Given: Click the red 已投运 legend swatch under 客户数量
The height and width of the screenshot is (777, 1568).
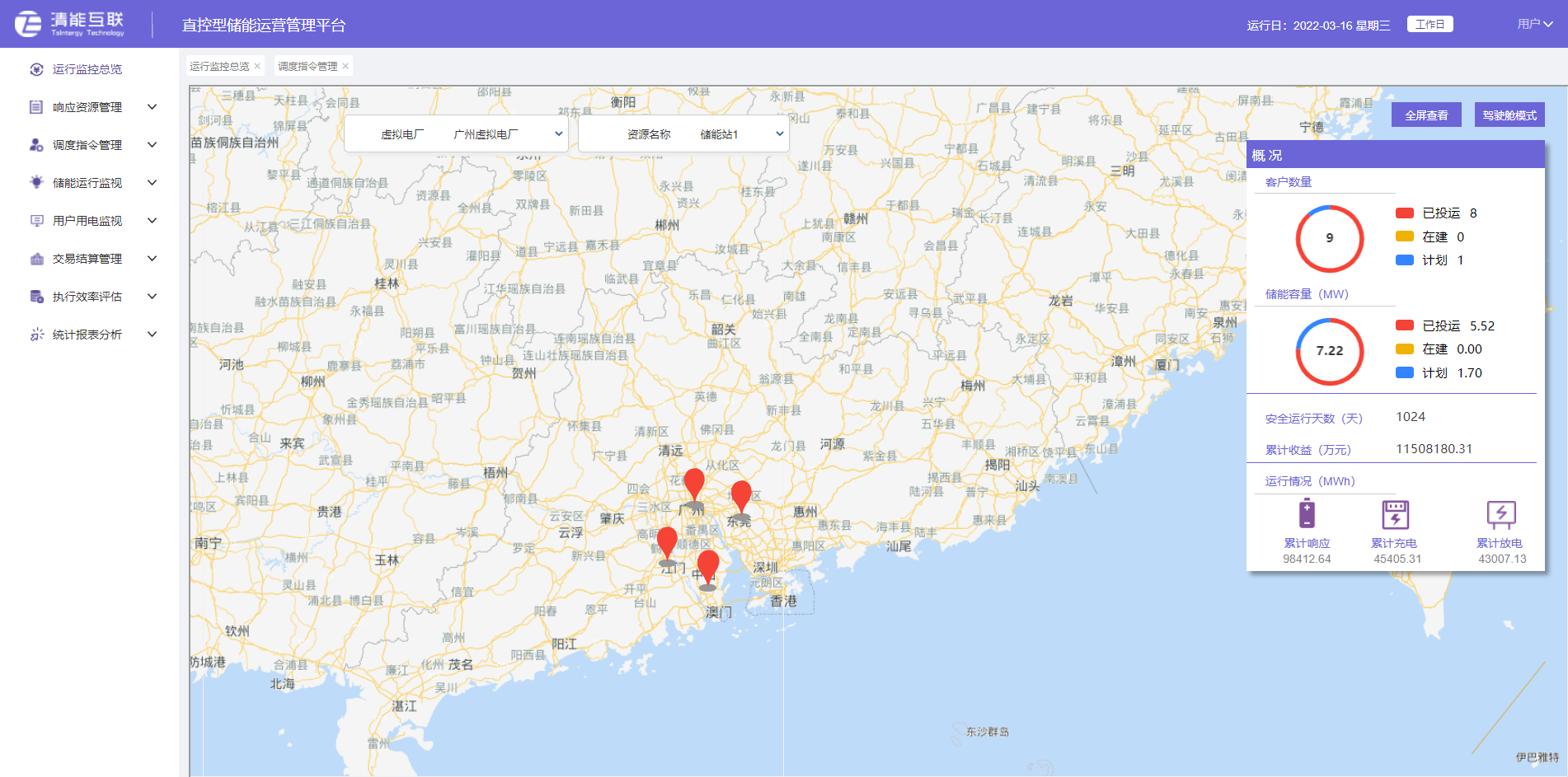Looking at the screenshot, I should coord(1405,213).
